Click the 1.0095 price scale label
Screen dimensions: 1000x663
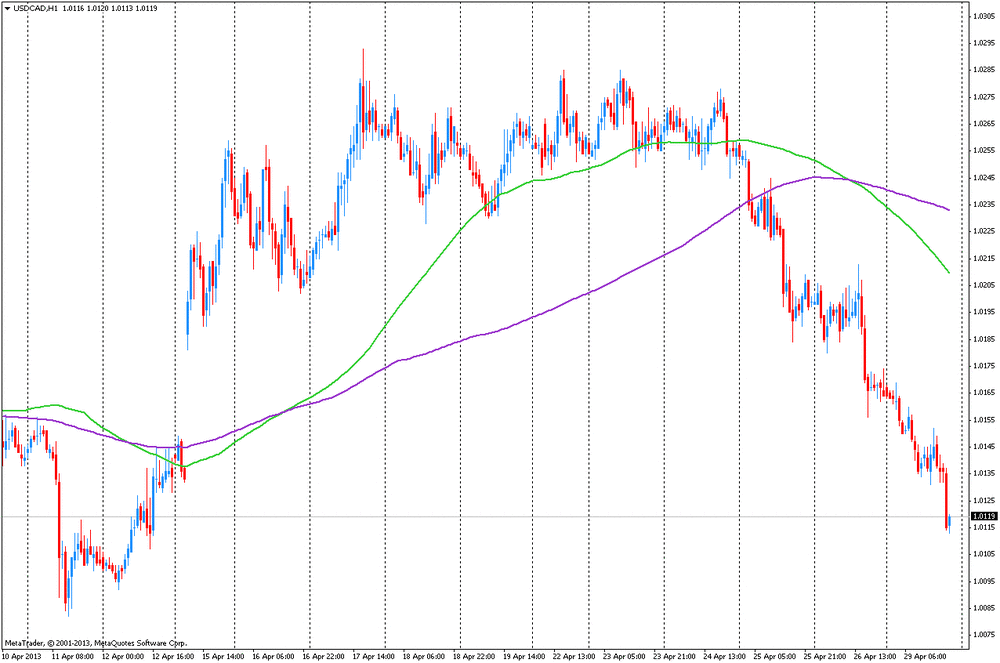985,581
